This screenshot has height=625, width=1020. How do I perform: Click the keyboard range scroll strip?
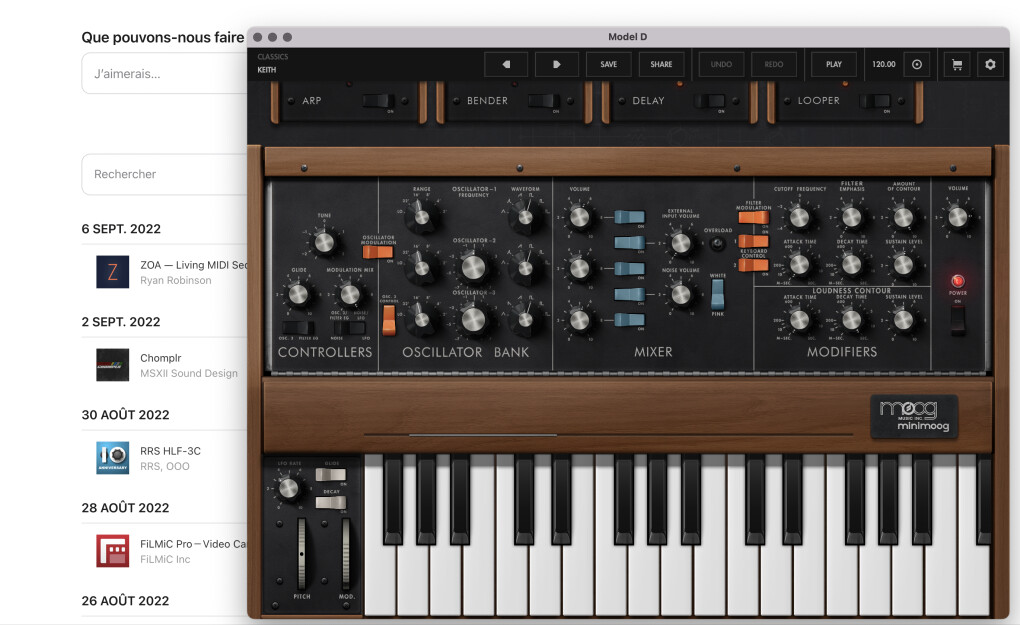pos(608,434)
